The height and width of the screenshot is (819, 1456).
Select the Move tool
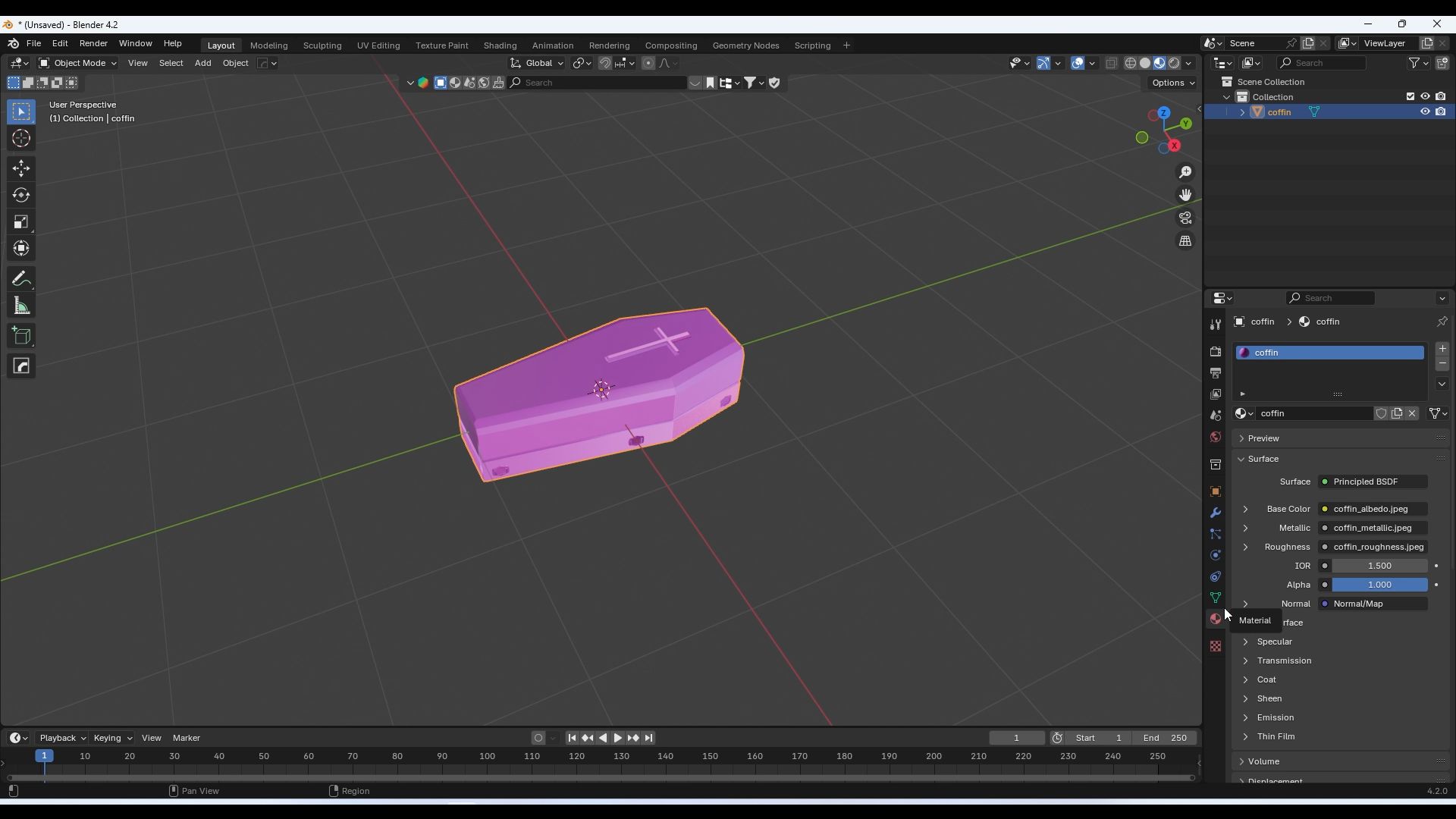(x=21, y=168)
